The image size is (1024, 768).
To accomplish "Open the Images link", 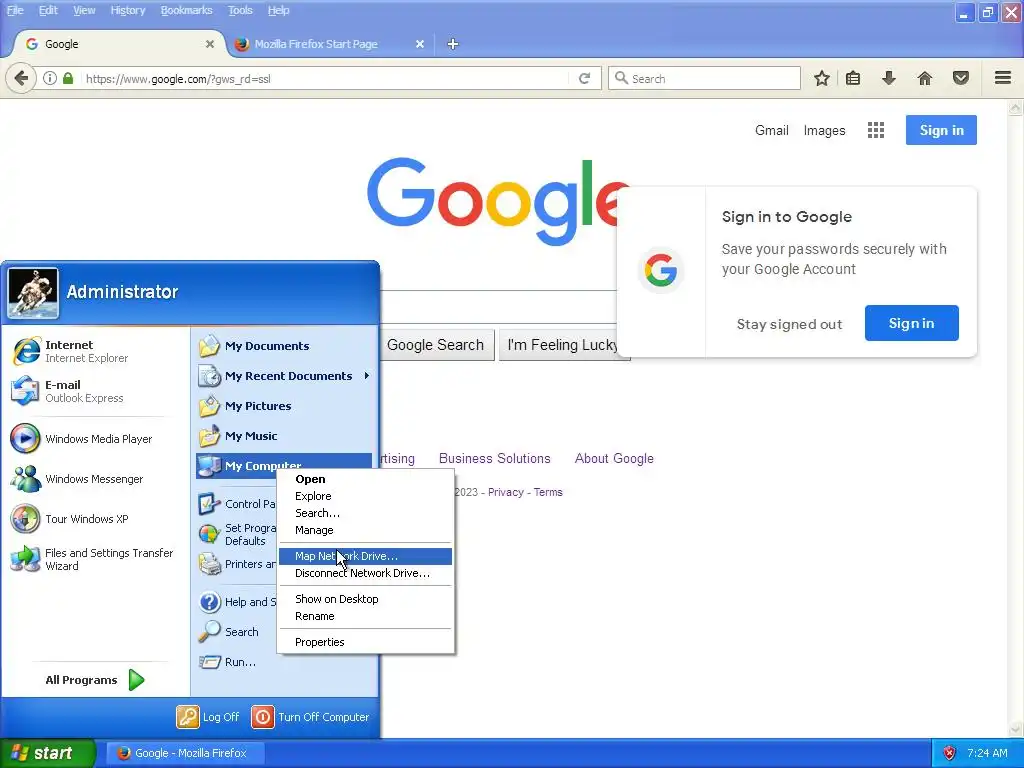I will click(x=824, y=131).
